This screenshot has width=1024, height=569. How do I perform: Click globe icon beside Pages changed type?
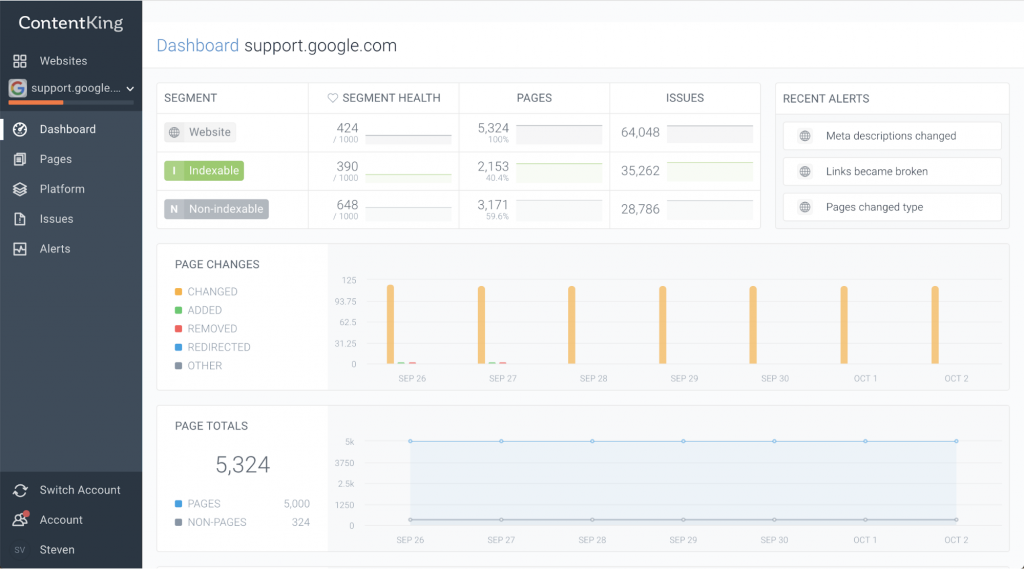click(x=805, y=207)
